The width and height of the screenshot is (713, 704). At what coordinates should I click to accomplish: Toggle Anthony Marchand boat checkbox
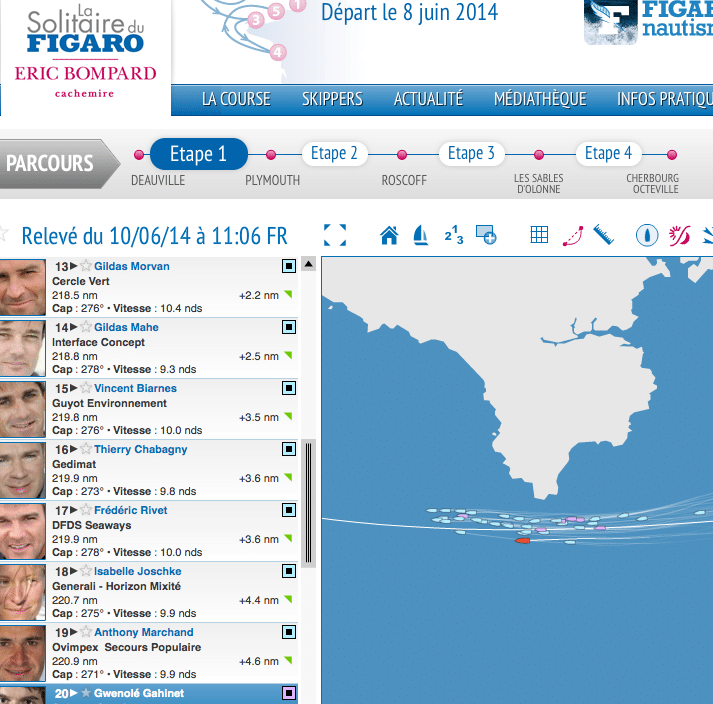click(289, 632)
